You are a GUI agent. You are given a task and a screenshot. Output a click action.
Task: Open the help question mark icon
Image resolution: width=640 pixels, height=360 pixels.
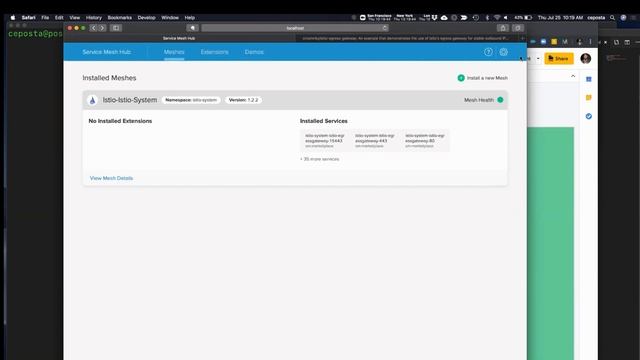488,52
